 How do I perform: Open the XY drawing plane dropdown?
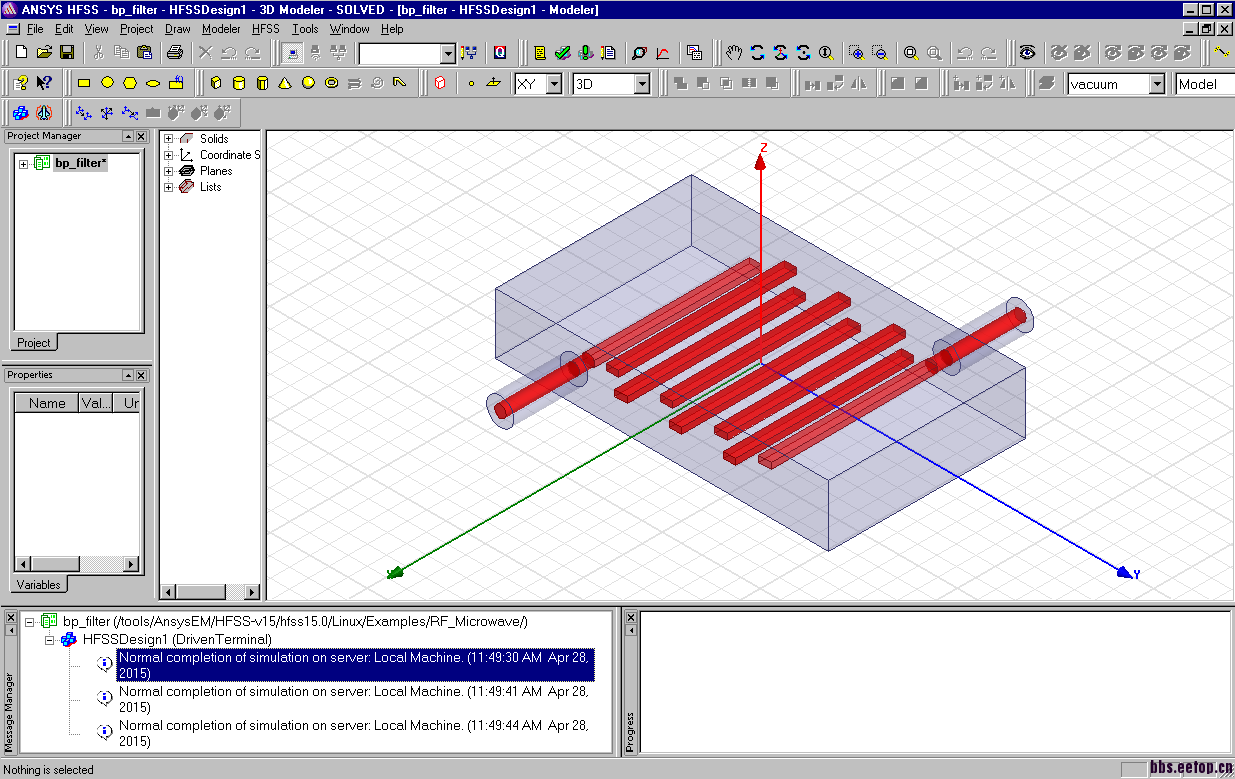pos(554,85)
